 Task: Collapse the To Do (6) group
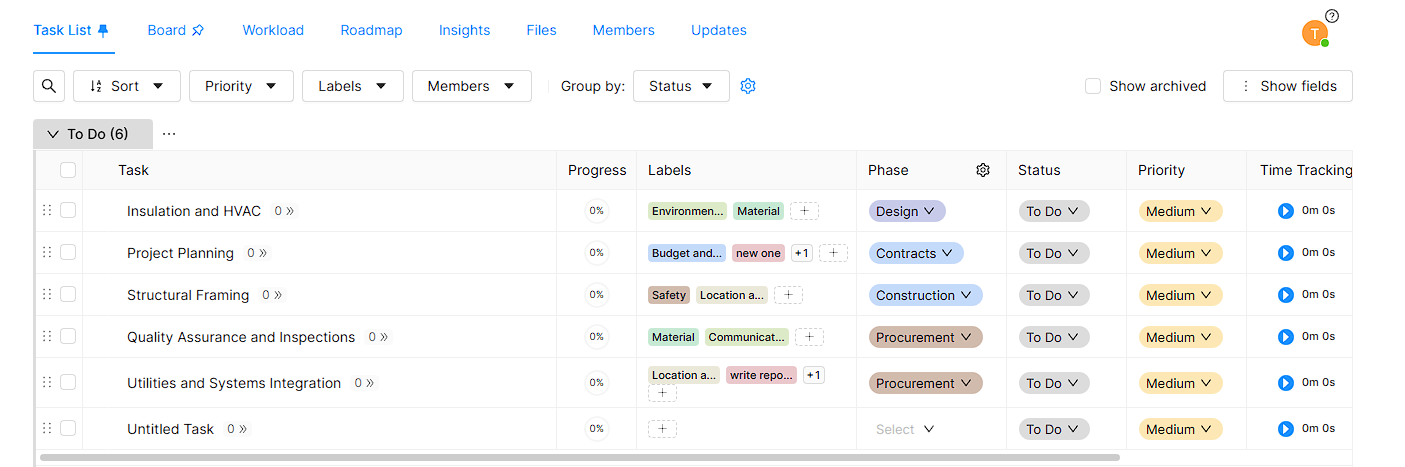54,134
